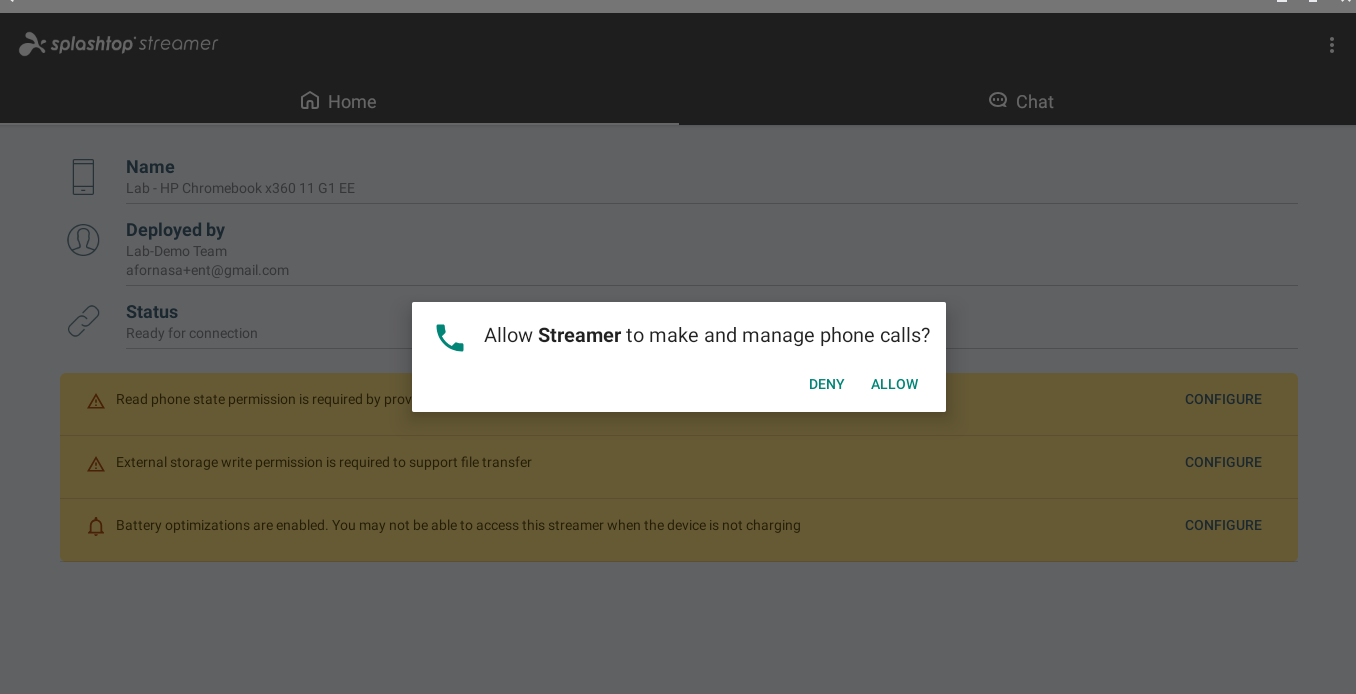
Task: Click warning triangle for external storage permission
Action: point(96,464)
